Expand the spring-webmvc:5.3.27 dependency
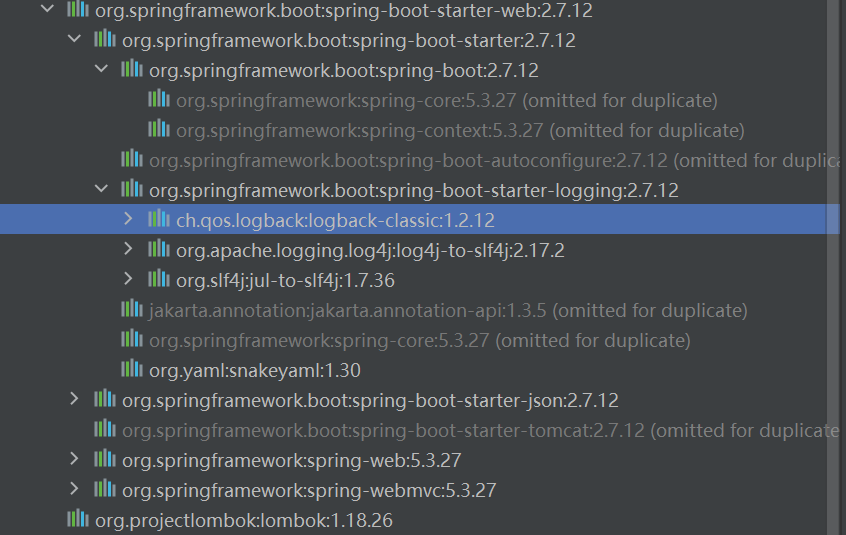846x535 pixels. [74, 489]
